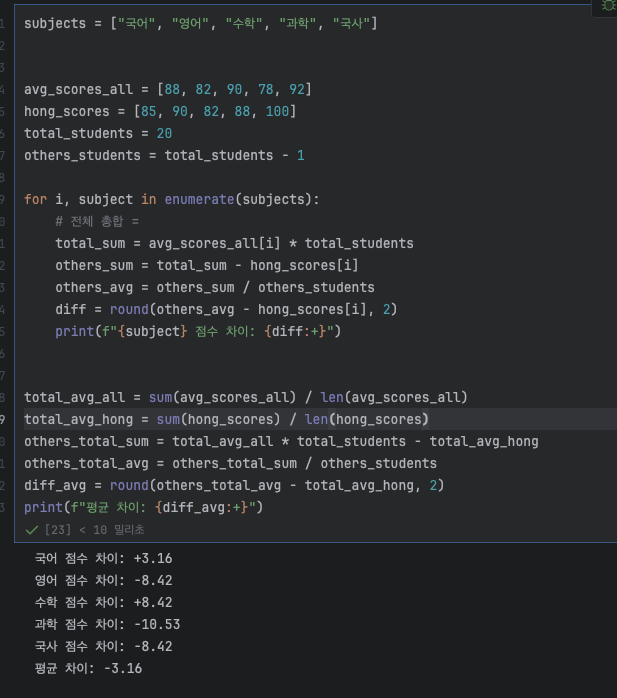Click output line "국어 점수 차이: +3.16"

pyautogui.click(x=103, y=558)
